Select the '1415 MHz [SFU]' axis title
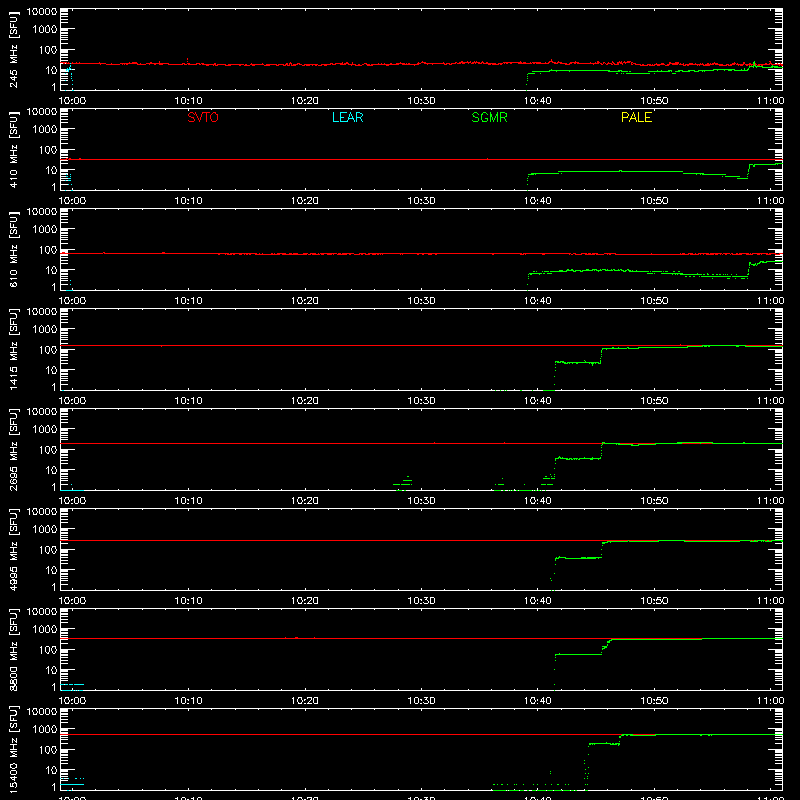 pyautogui.click(x=13, y=349)
